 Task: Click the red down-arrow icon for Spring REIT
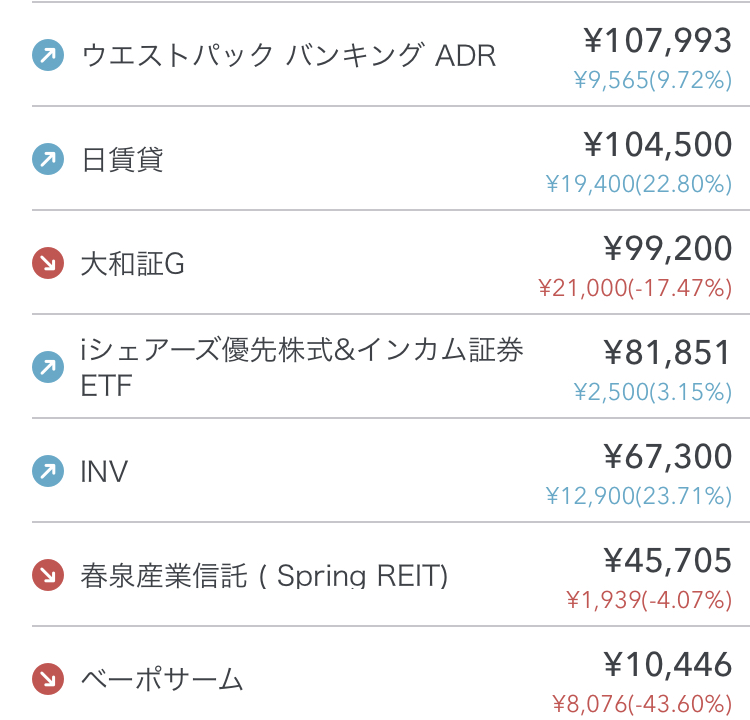pyautogui.click(x=47, y=575)
